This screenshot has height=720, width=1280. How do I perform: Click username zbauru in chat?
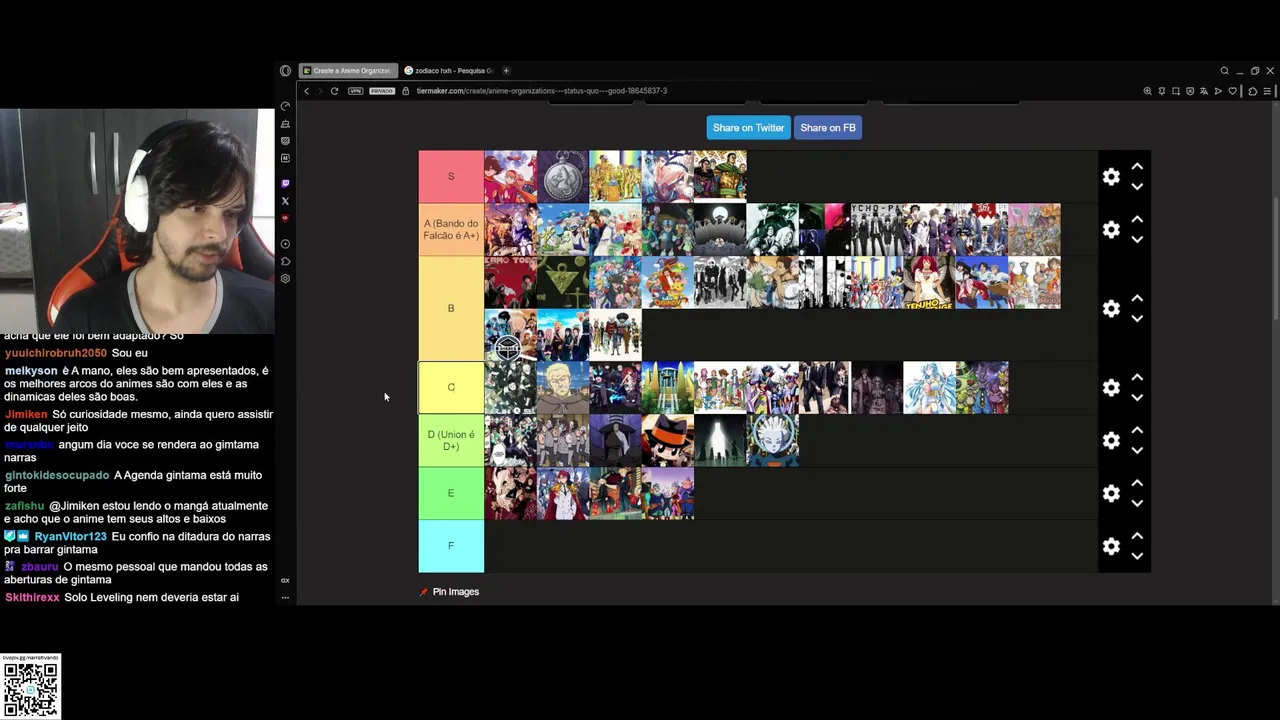(x=40, y=567)
